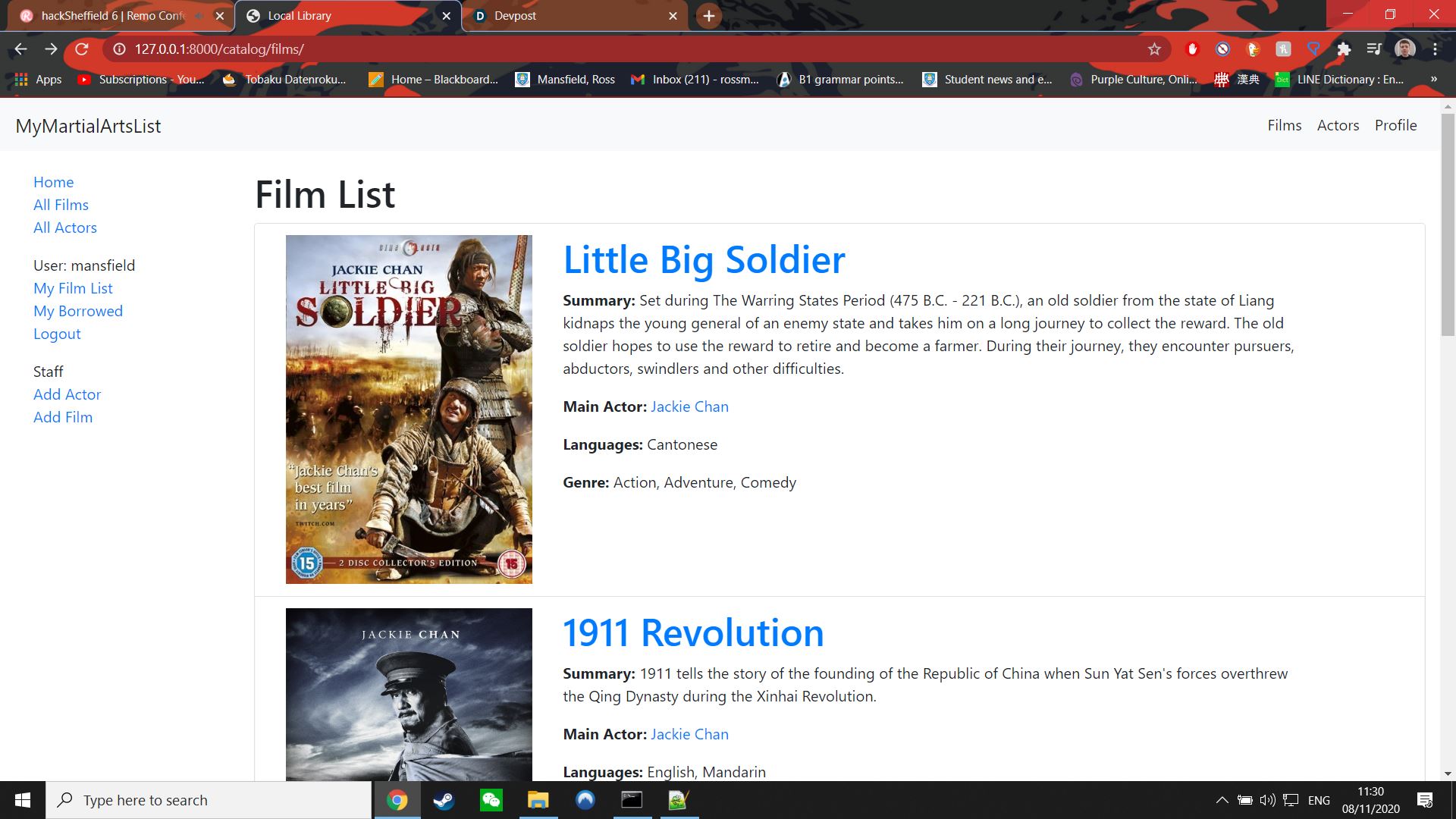This screenshot has height=819, width=1456.
Task: Click the site information icon in the address bar
Action: 119,49
